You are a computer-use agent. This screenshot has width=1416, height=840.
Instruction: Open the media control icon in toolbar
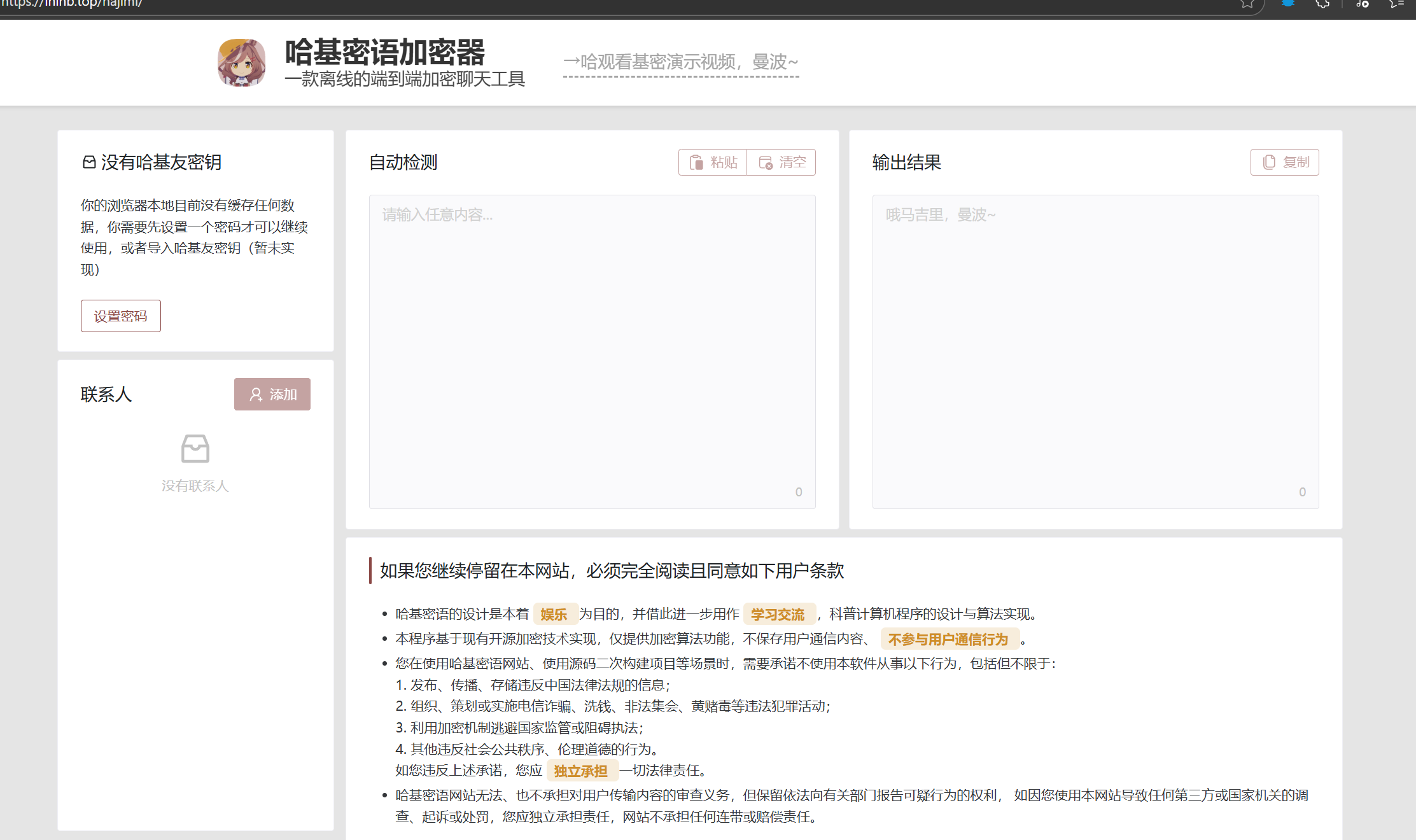pos(1362,4)
